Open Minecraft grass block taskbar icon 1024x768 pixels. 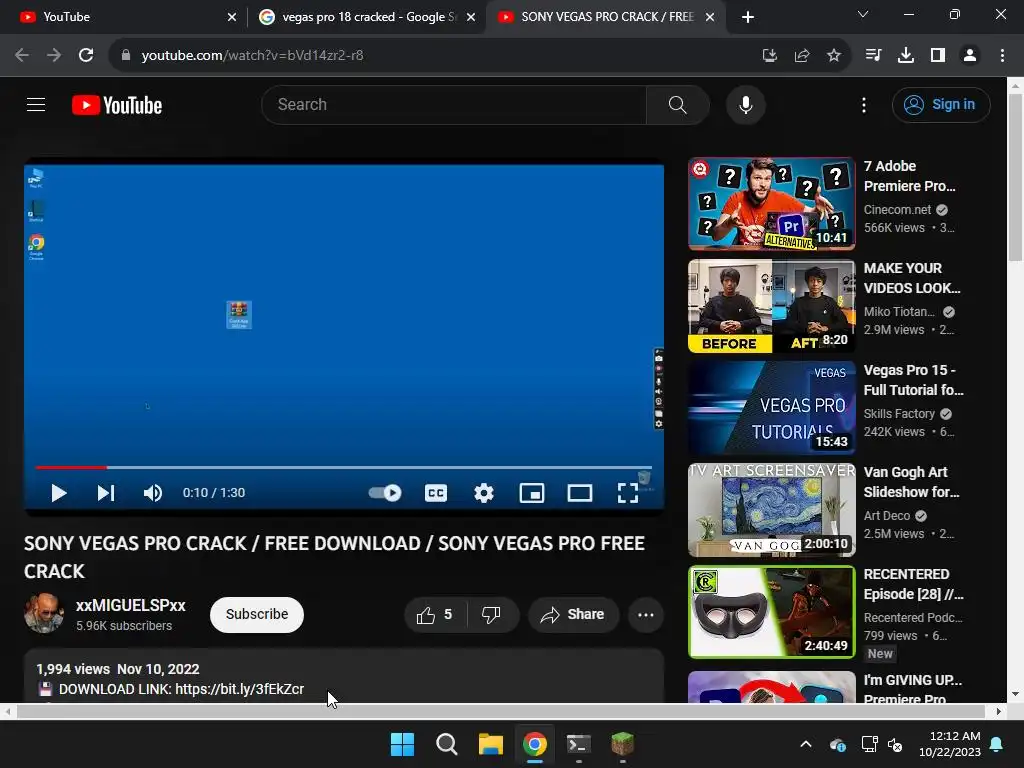coord(622,744)
